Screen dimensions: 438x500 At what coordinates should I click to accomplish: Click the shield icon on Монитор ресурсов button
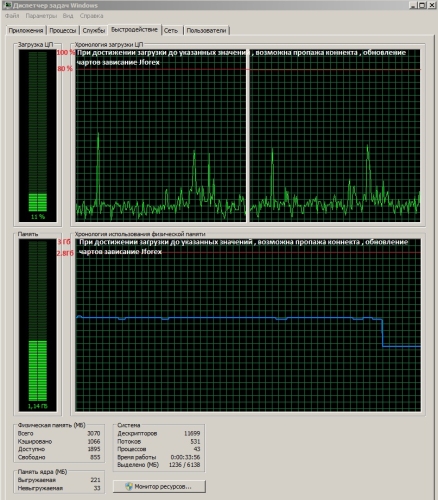click(x=129, y=486)
